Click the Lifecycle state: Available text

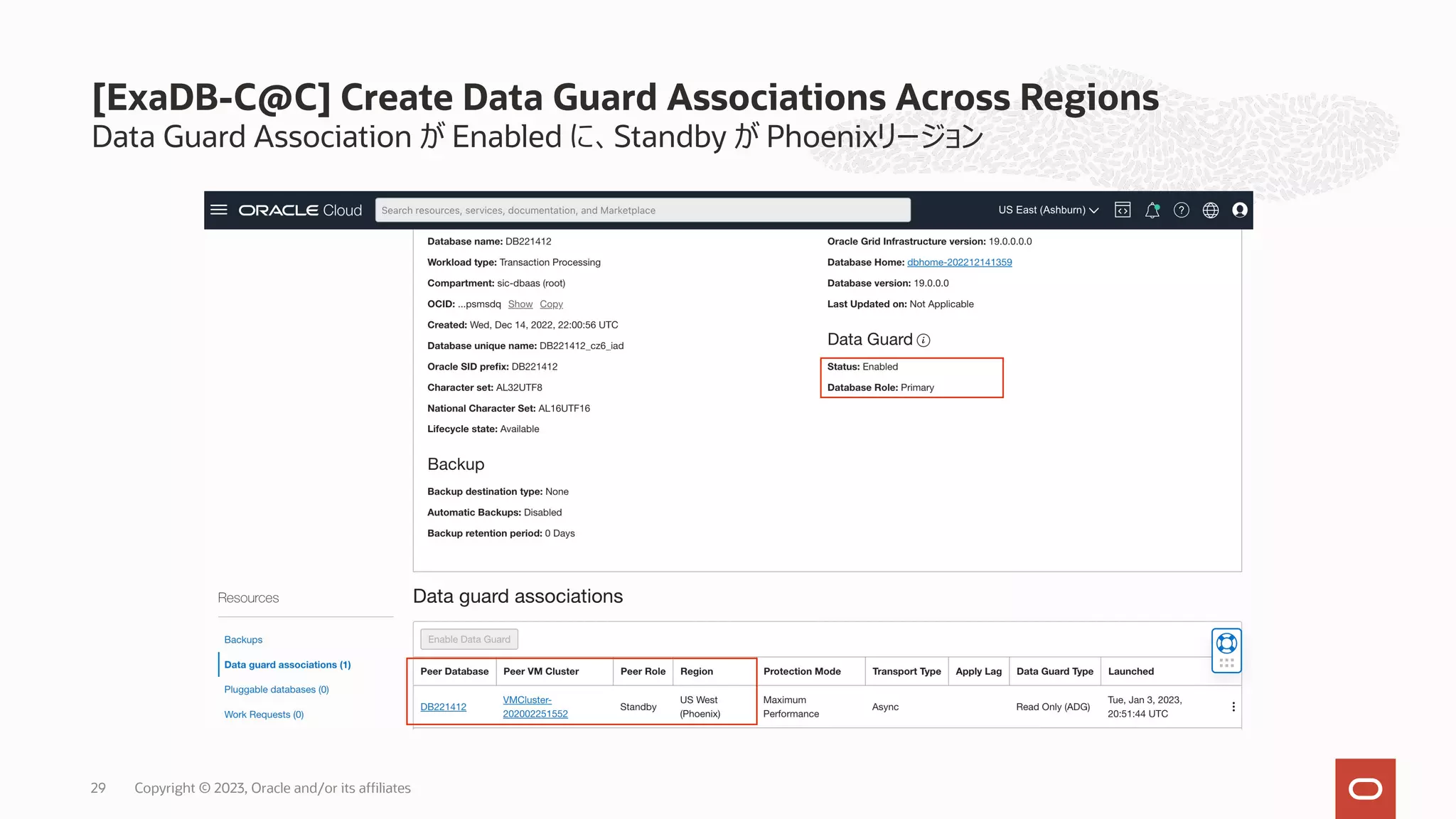pyautogui.click(x=483, y=429)
